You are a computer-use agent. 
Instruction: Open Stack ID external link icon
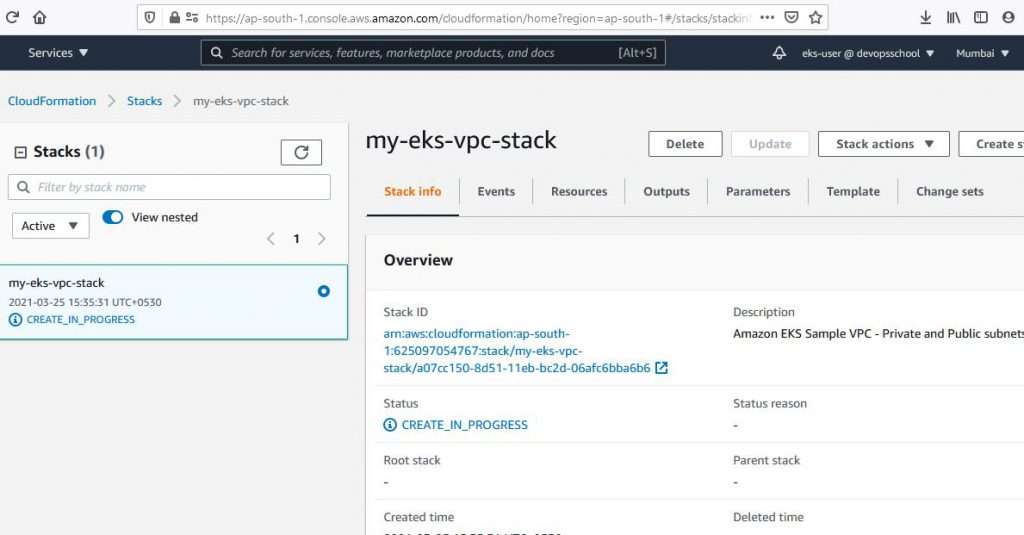point(661,368)
